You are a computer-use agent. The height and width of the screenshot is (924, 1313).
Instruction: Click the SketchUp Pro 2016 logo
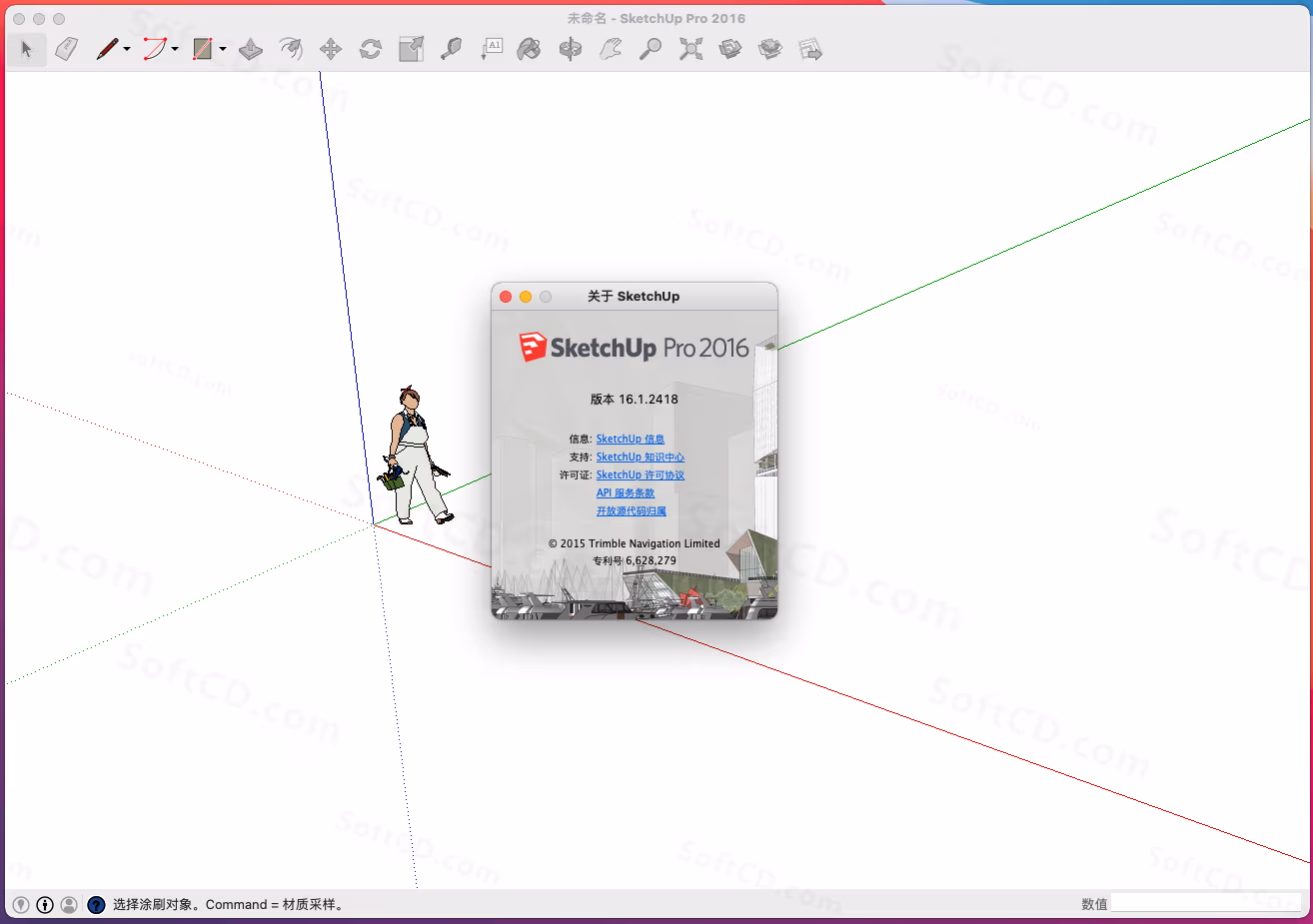[x=634, y=348]
